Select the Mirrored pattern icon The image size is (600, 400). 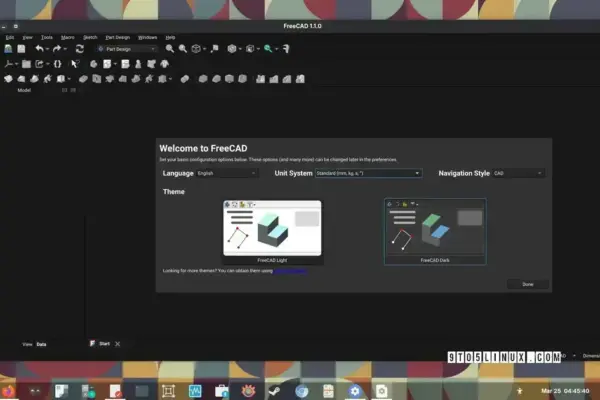(261, 79)
